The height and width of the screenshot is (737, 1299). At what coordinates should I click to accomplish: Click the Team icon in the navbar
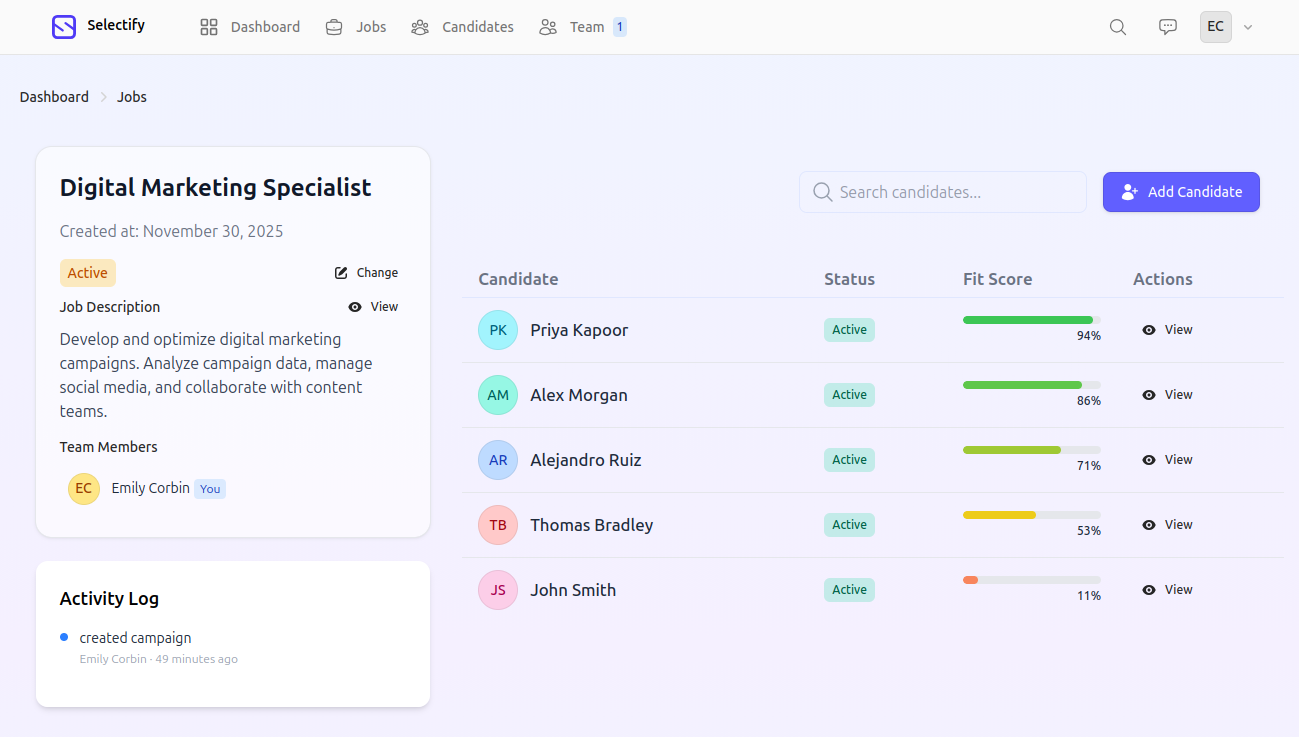point(547,27)
